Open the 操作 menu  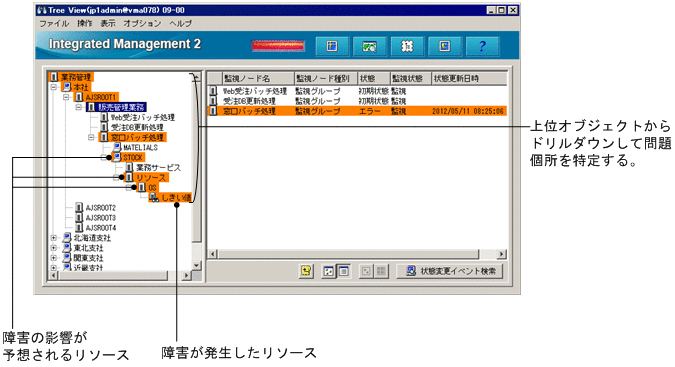[x=85, y=23]
